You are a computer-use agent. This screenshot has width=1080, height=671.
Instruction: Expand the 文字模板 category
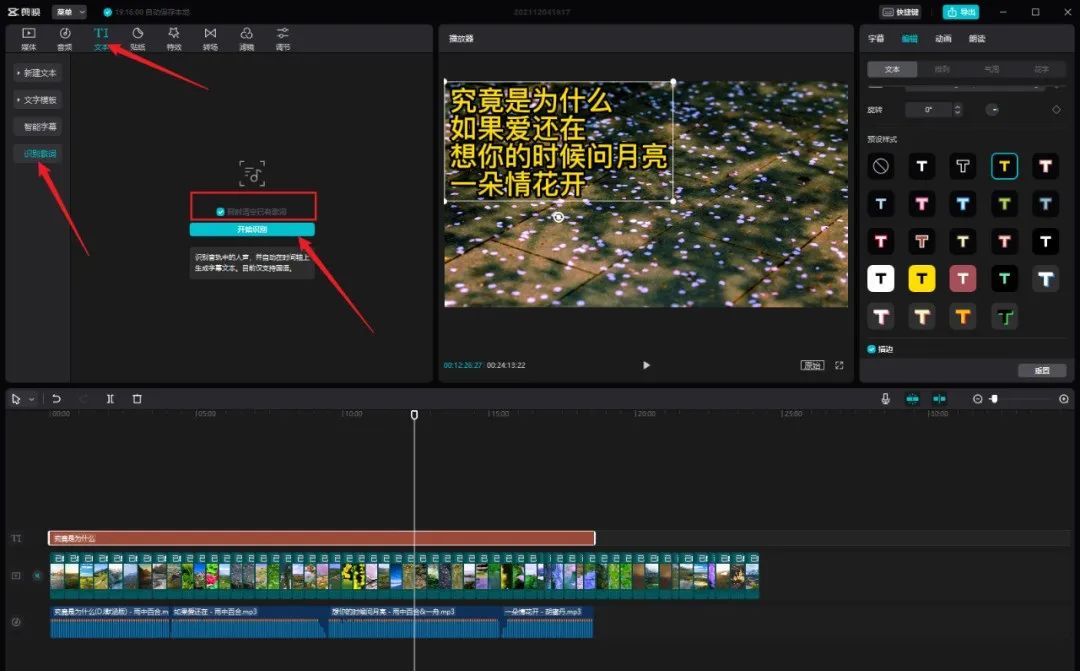(x=38, y=100)
